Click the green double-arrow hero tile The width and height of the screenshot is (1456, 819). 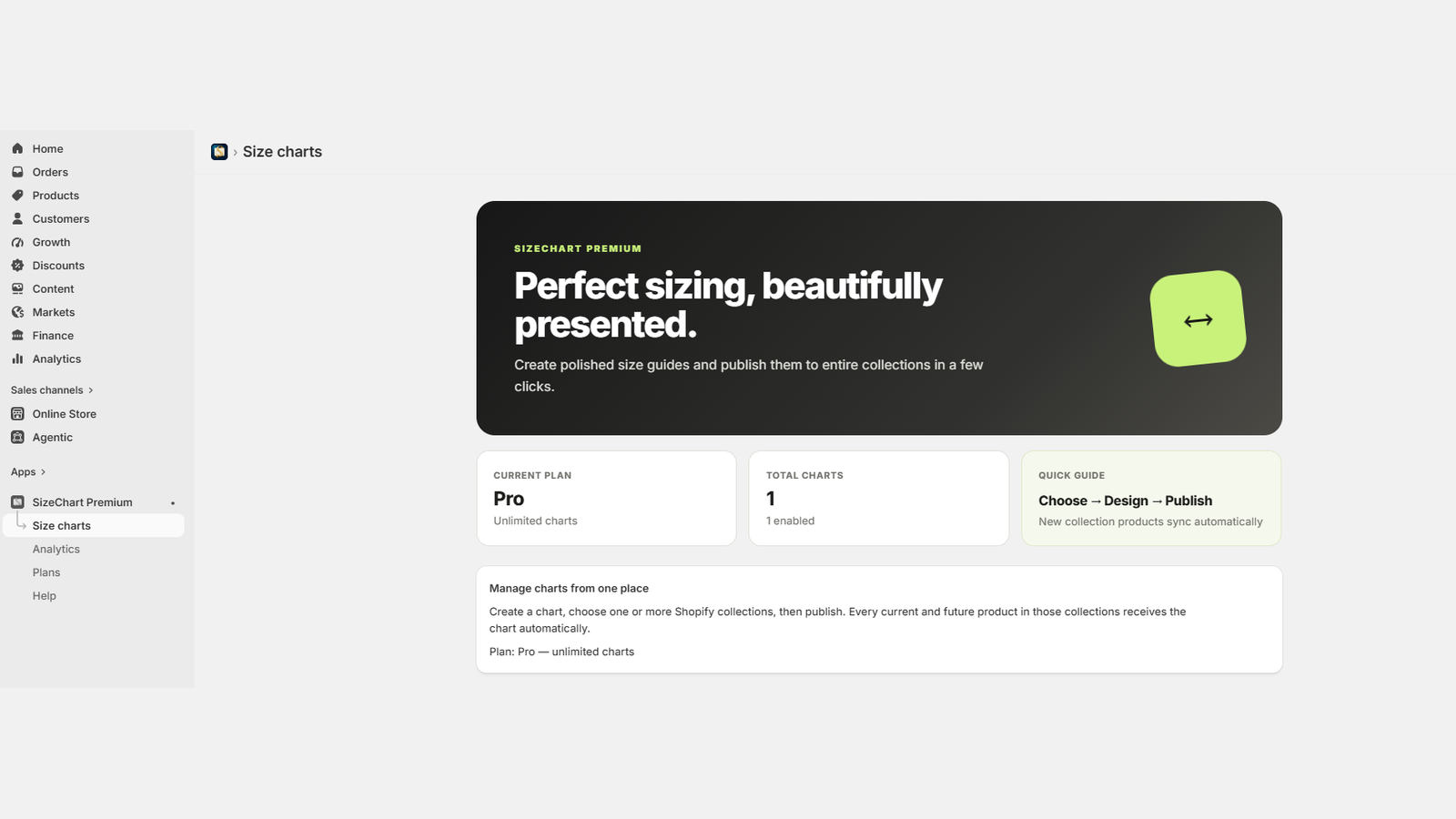point(1198,318)
